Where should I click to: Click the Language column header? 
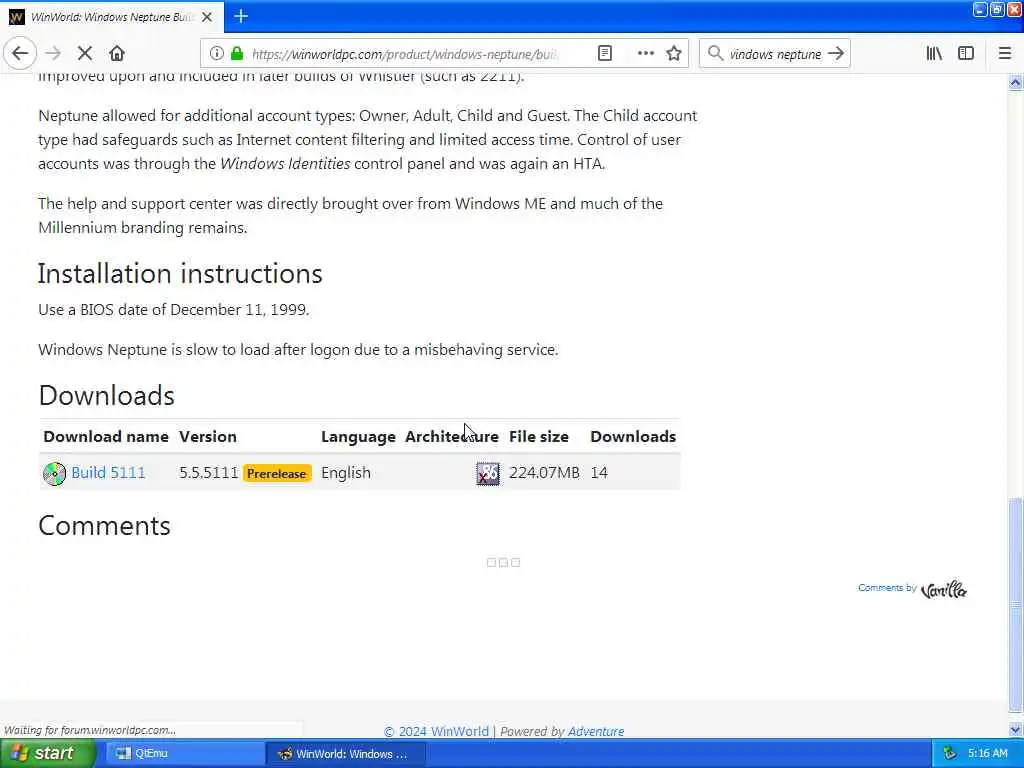tap(358, 437)
